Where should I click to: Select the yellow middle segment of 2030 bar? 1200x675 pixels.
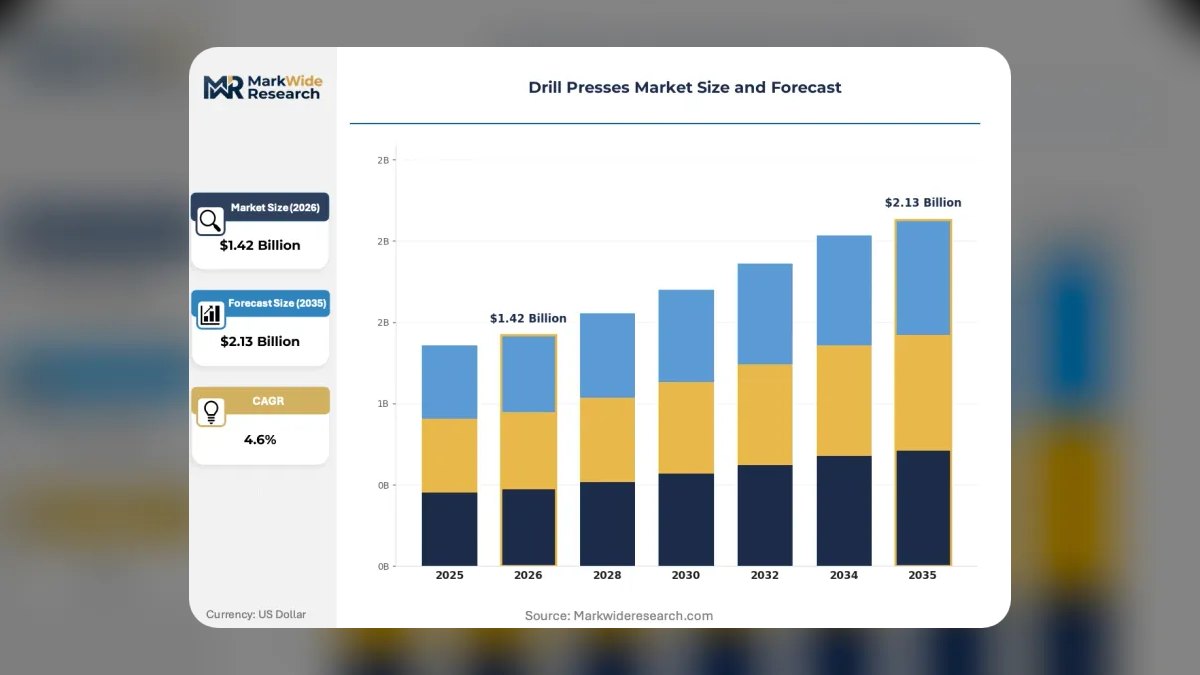[x=686, y=428]
